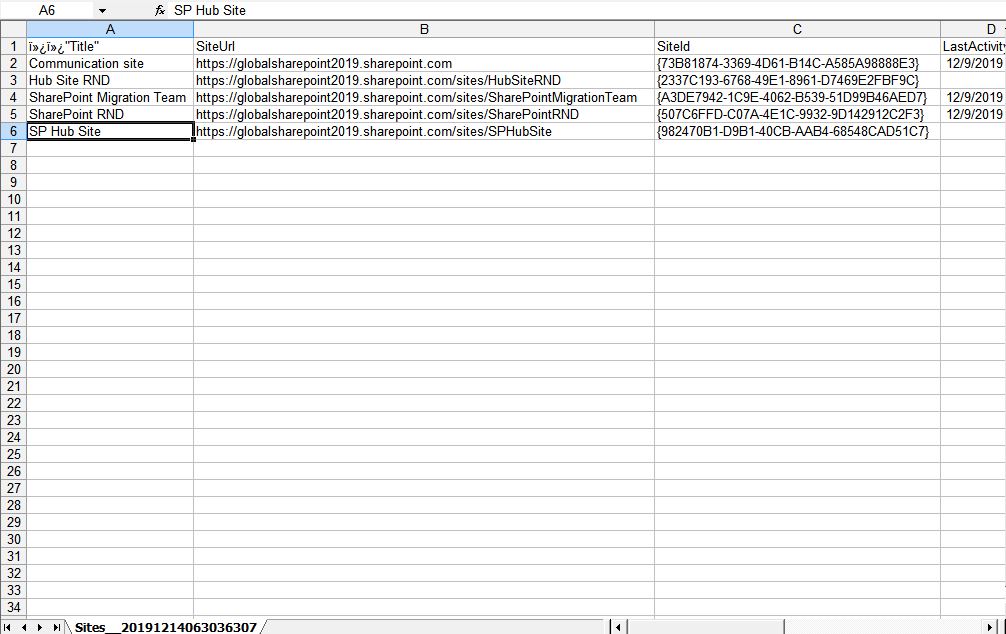
Task: Click formula bar containing SP Hub Site
Action: coord(587,10)
